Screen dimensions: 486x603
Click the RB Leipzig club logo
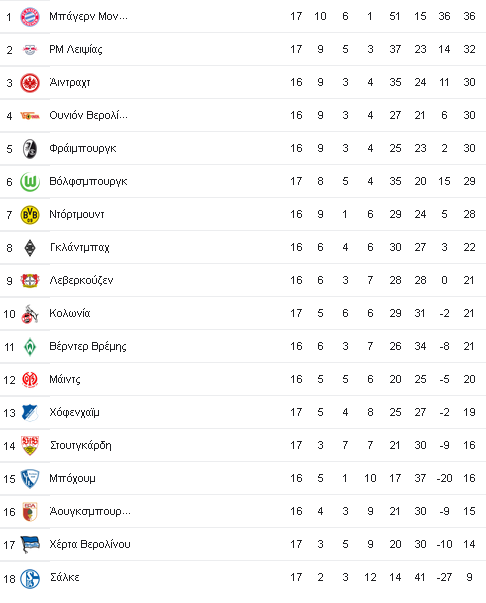point(30,50)
